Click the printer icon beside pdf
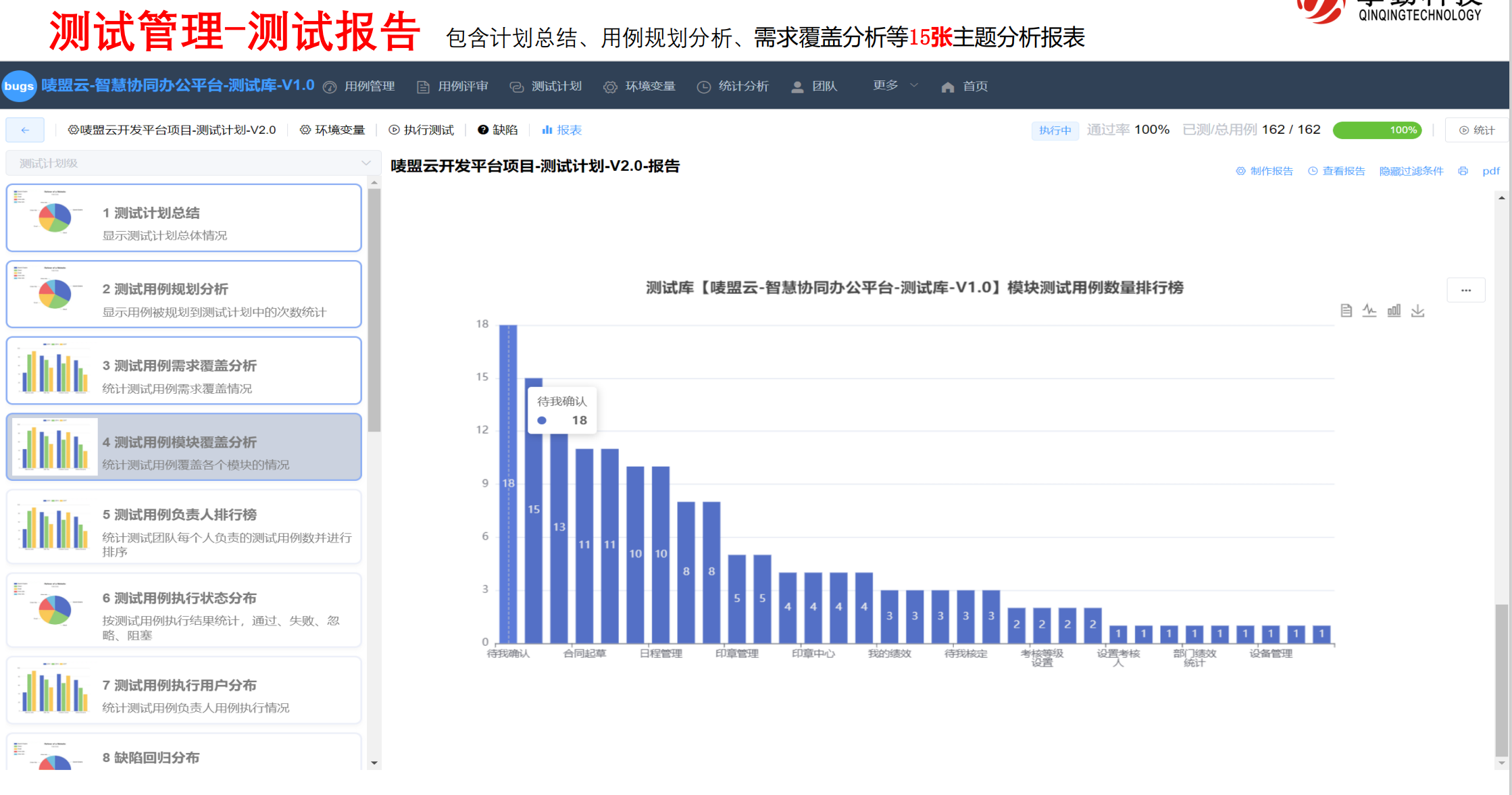Screen dimensions: 1512x795 (x=1463, y=171)
